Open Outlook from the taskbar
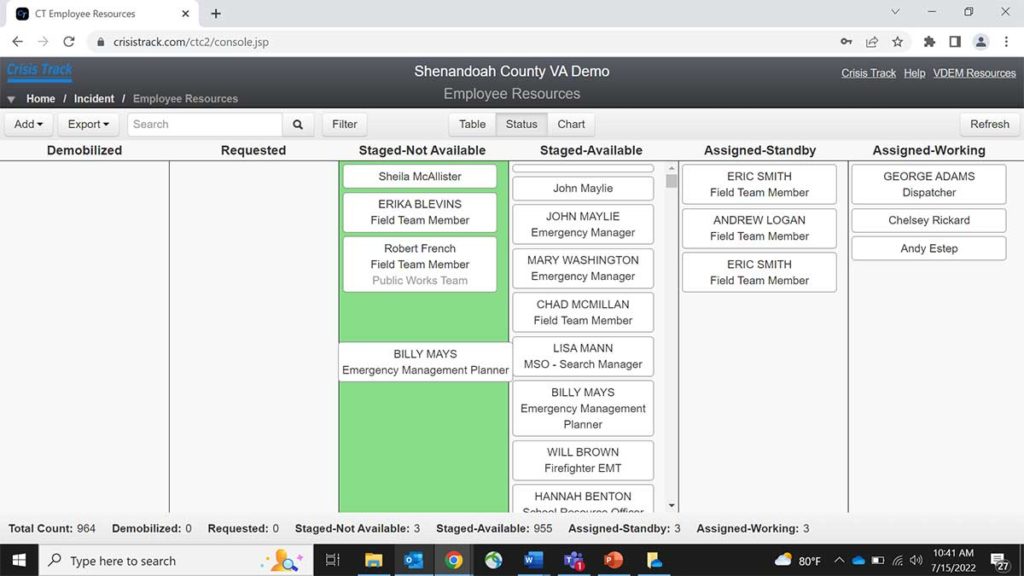The image size is (1024, 576). 413,560
